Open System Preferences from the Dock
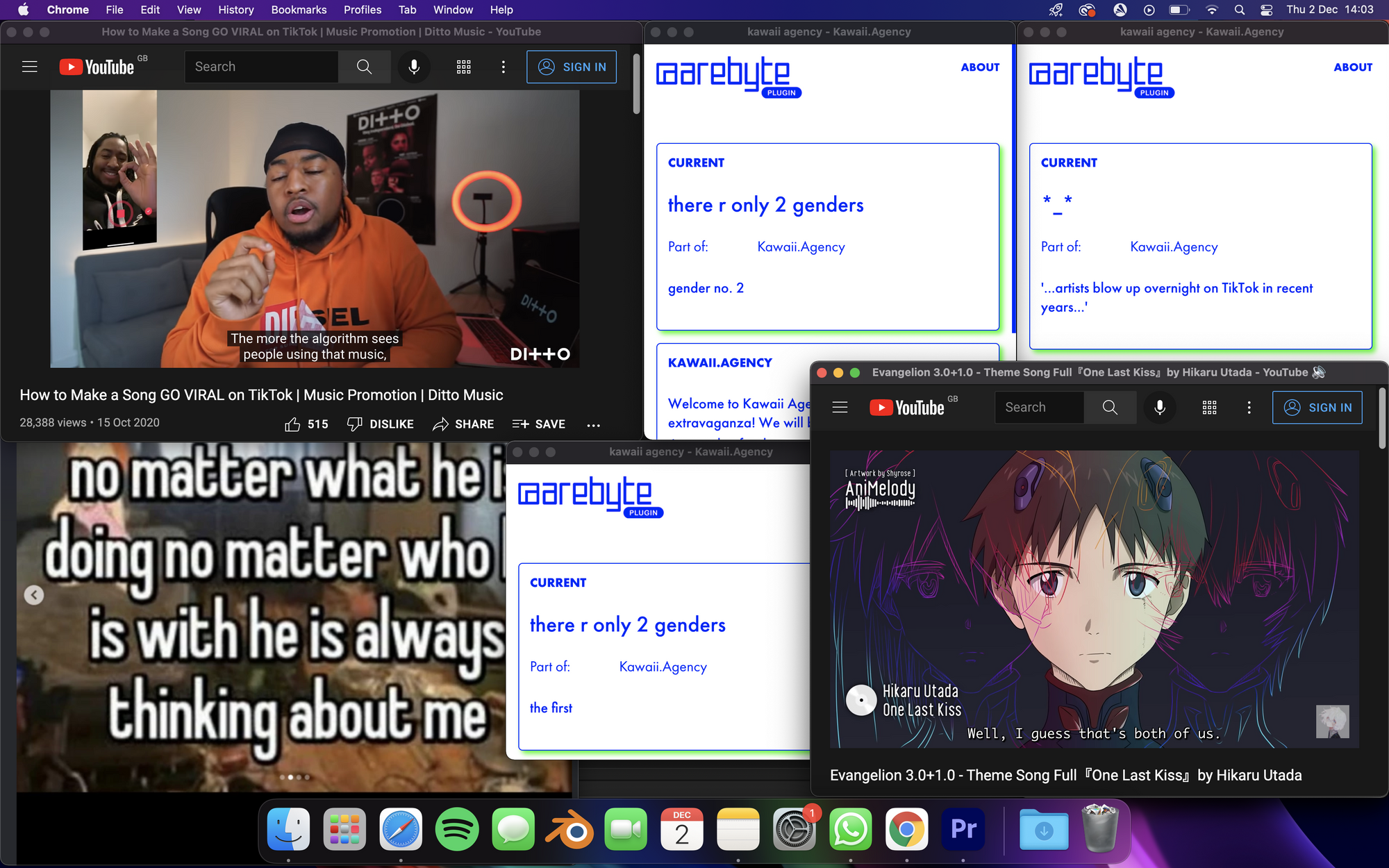 point(795,829)
